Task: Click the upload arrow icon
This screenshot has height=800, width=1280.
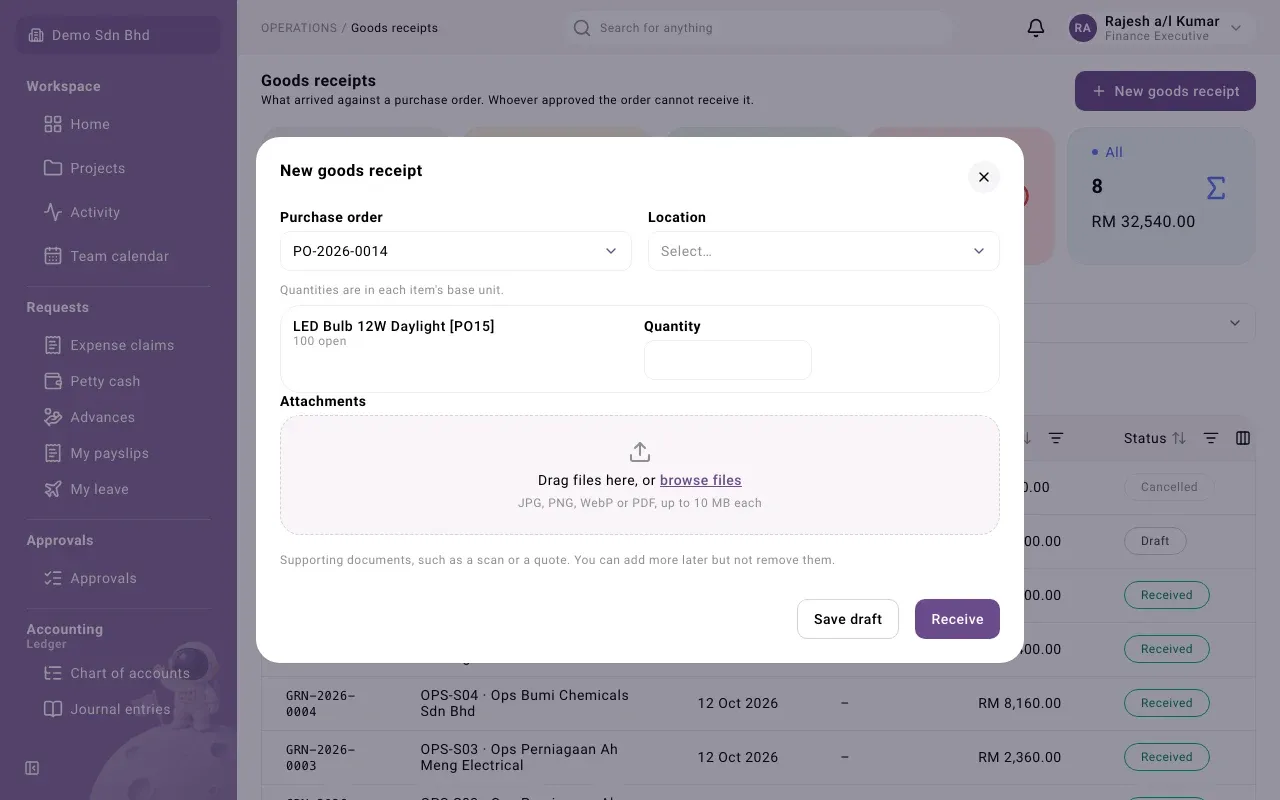Action: (x=640, y=451)
